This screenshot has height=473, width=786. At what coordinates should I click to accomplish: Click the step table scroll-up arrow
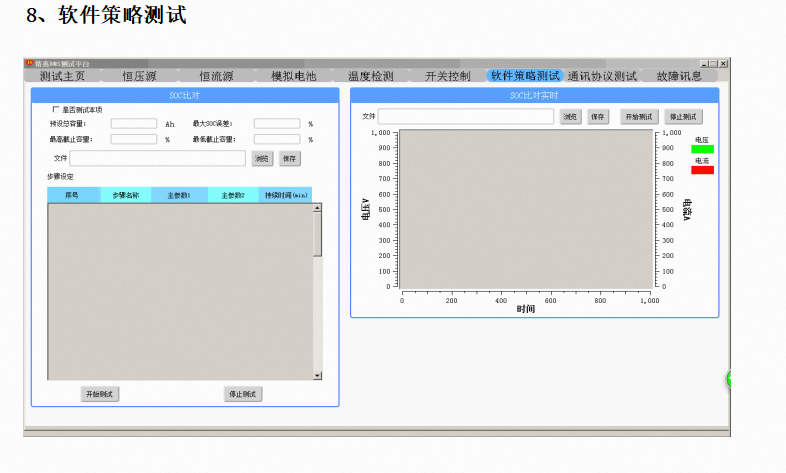(x=318, y=208)
